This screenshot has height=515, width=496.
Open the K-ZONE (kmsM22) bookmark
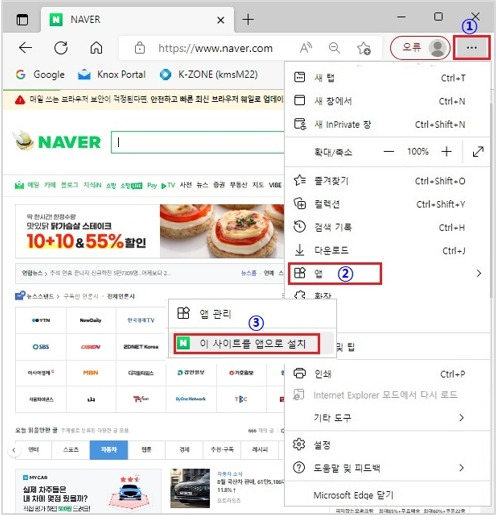[209, 74]
